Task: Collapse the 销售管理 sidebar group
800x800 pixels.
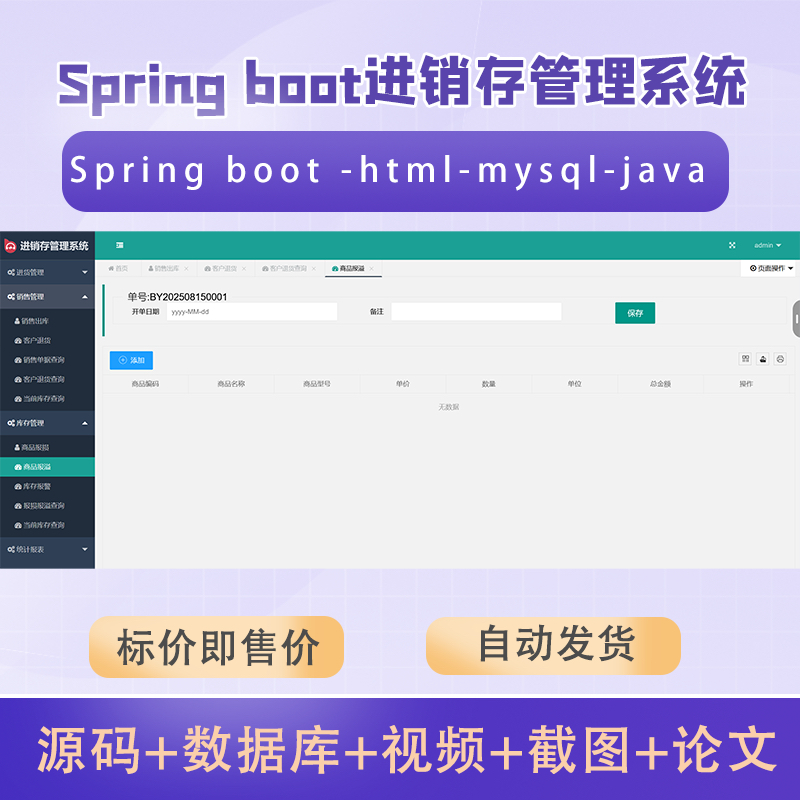Action: (47, 297)
